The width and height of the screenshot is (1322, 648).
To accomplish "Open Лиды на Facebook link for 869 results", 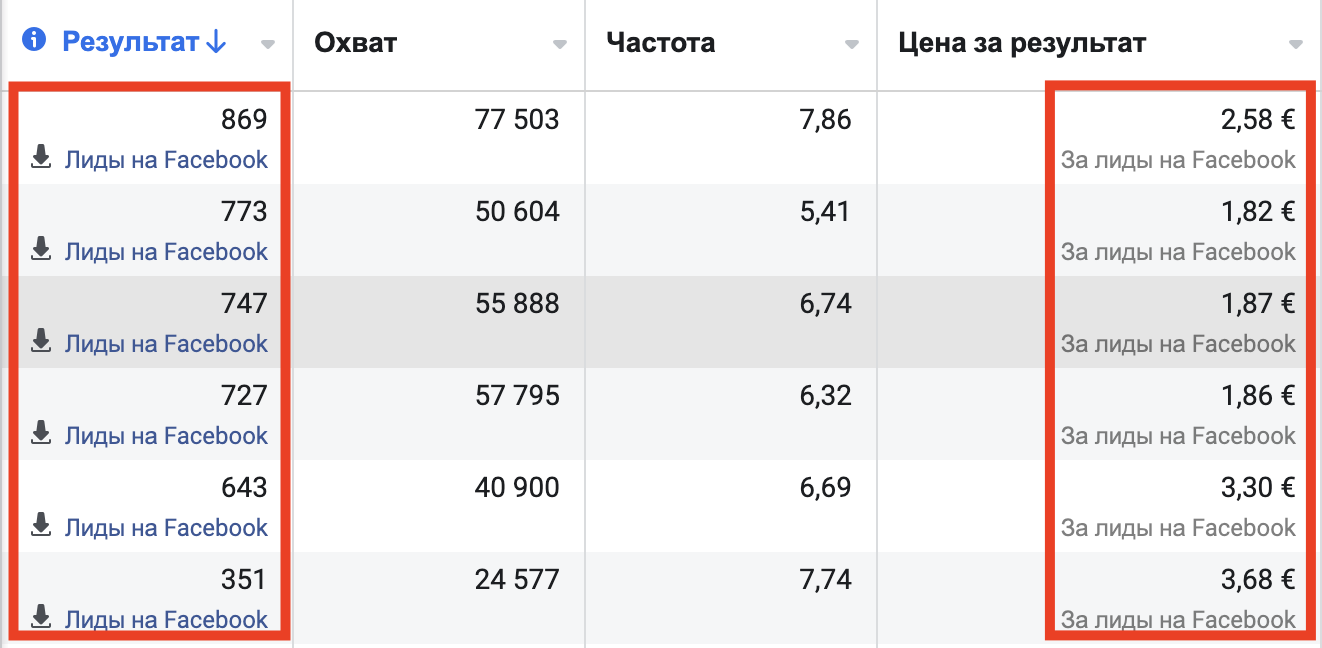I will [166, 160].
